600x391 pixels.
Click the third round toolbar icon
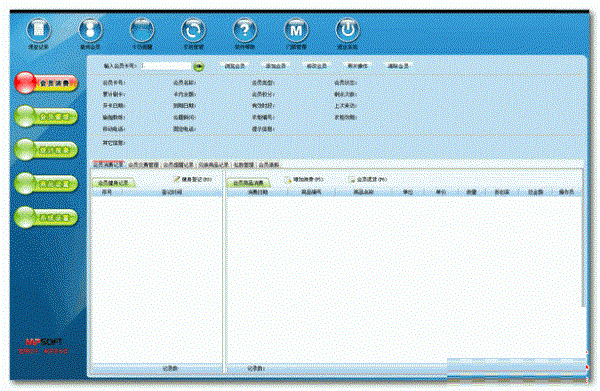coord(142,30)
